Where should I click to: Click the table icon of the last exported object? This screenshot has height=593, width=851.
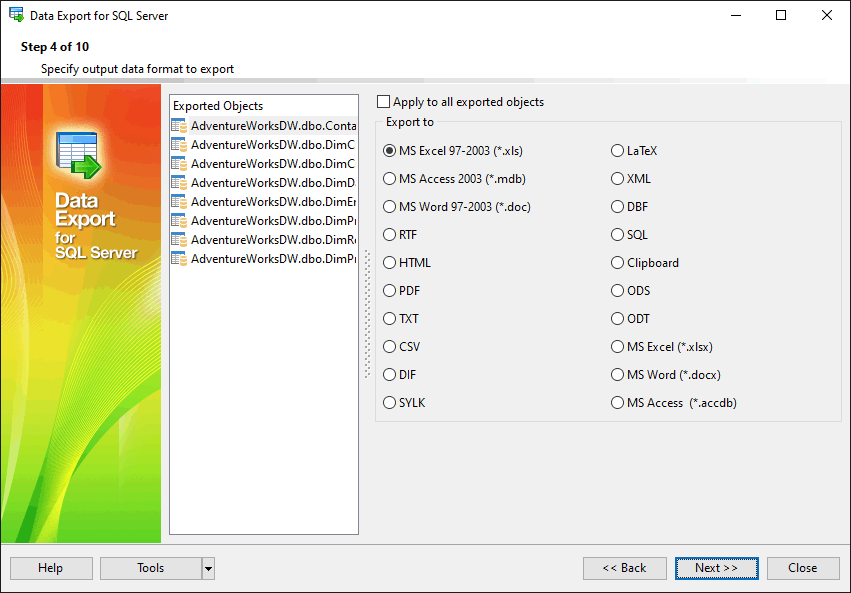179,259
